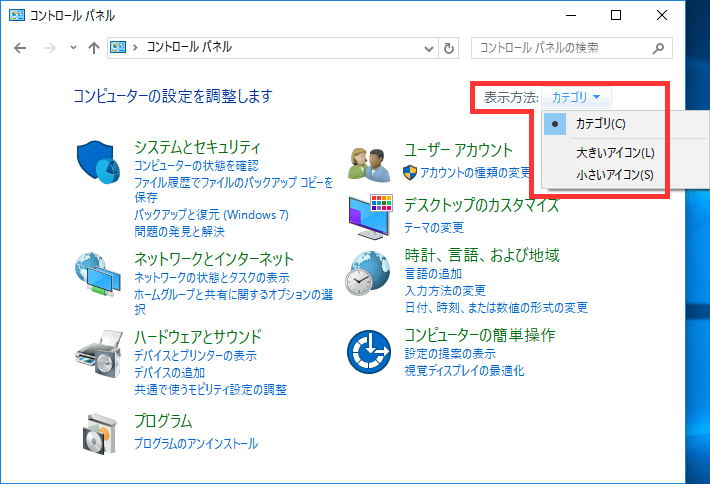The width and height of the screenshot is (710, 484).
Task: Click the Programs disc box icon
Action: click(x=98, y=432)
